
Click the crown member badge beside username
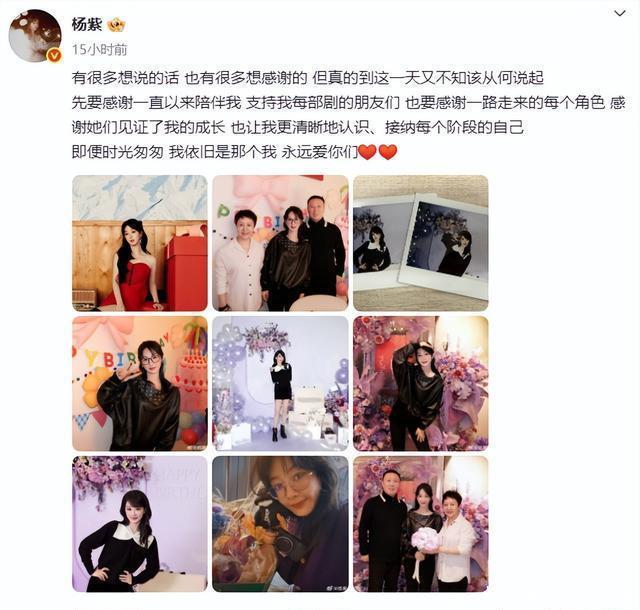(x=116, y=25)
